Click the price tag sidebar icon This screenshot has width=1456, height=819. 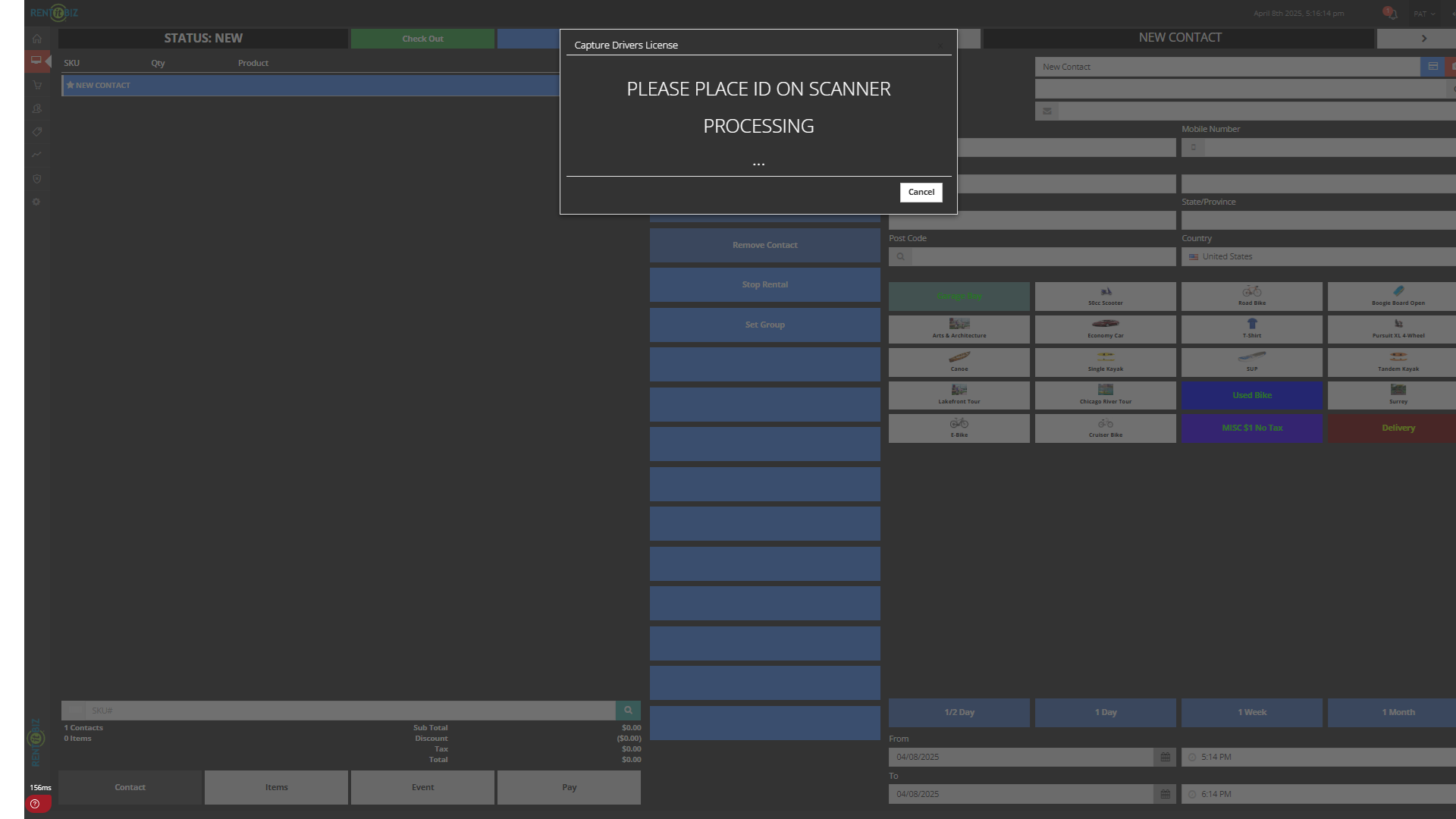point(36,132)
